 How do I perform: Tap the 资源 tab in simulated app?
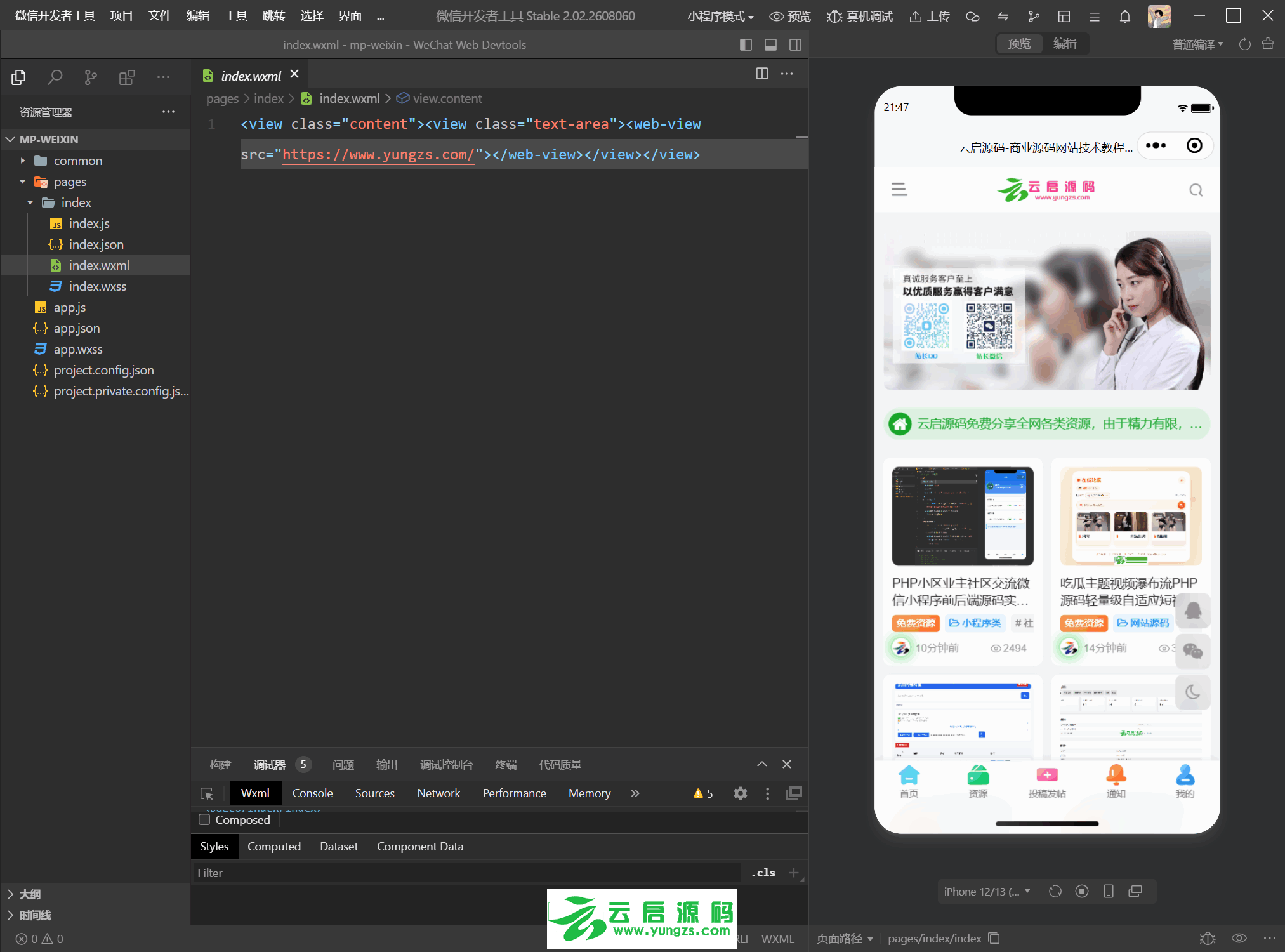pyautogui.click(x=978, y=781)
